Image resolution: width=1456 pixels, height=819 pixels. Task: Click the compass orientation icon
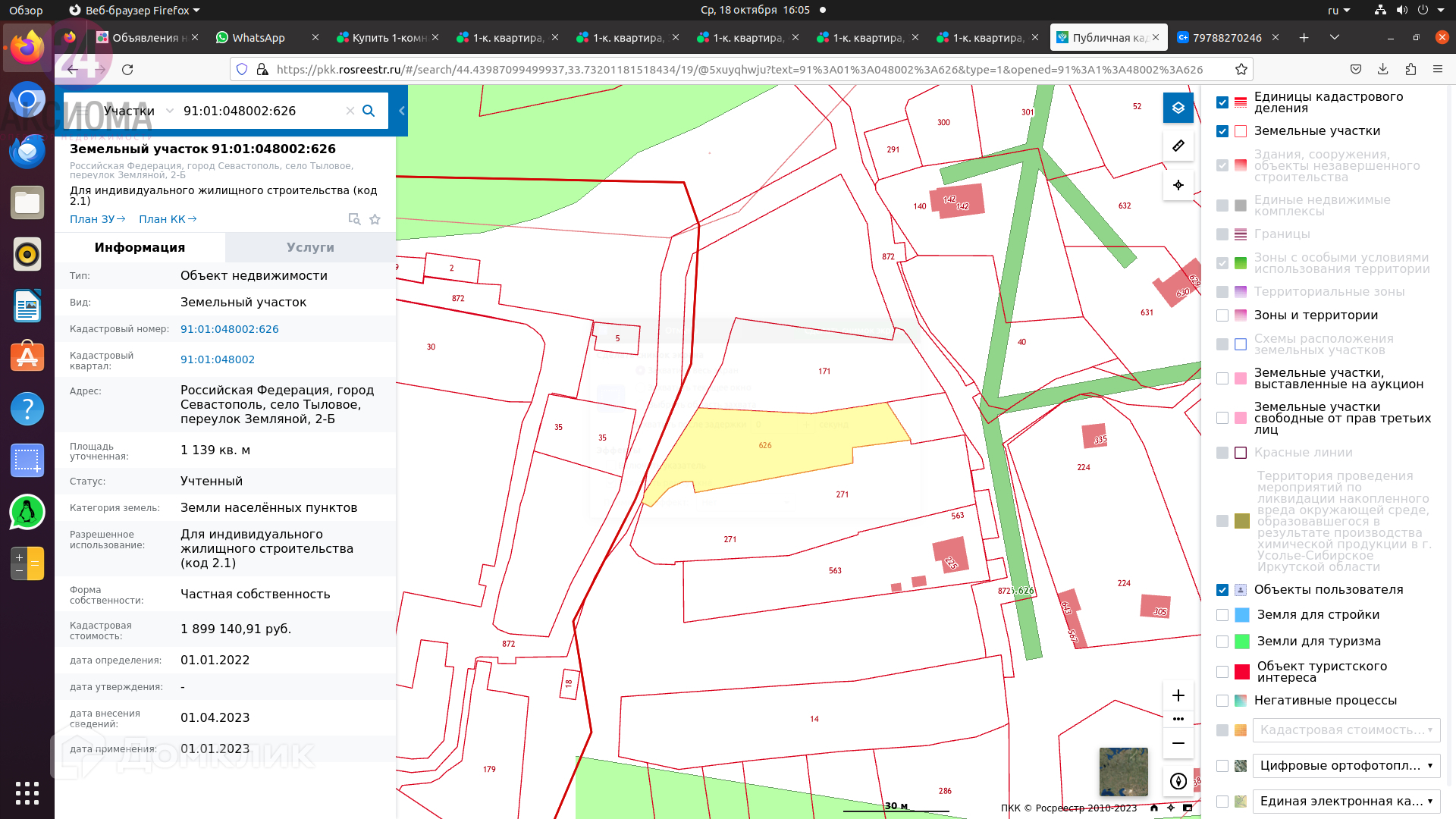tap(1178, 781)
